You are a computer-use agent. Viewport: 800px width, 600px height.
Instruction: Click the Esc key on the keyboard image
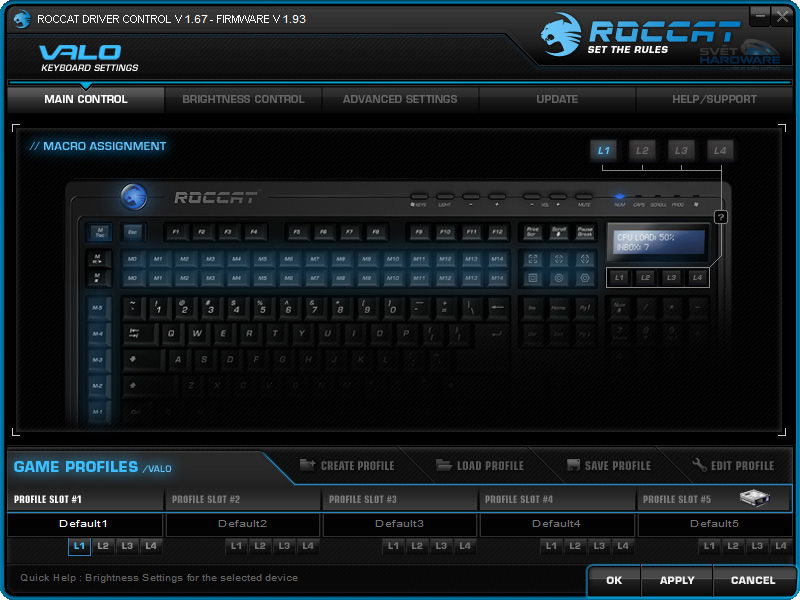[132, 232]
